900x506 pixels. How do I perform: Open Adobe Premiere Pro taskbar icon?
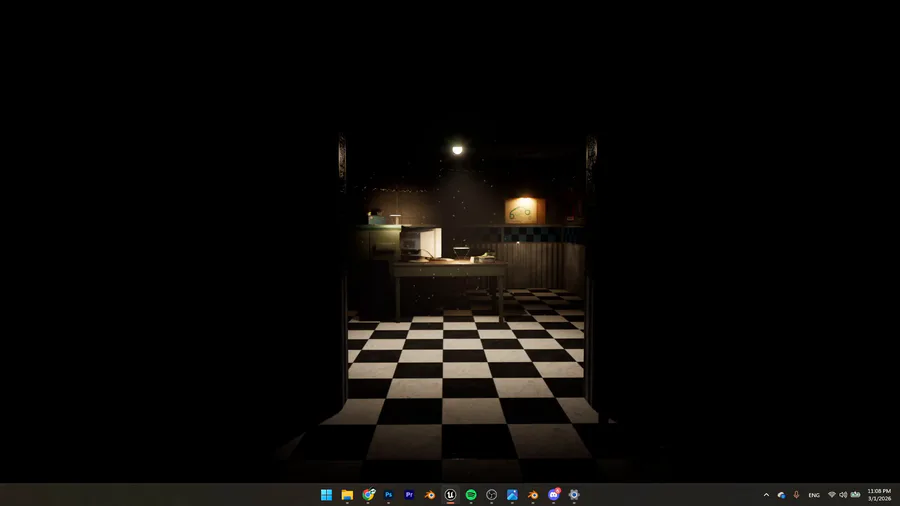click(409, 495)
